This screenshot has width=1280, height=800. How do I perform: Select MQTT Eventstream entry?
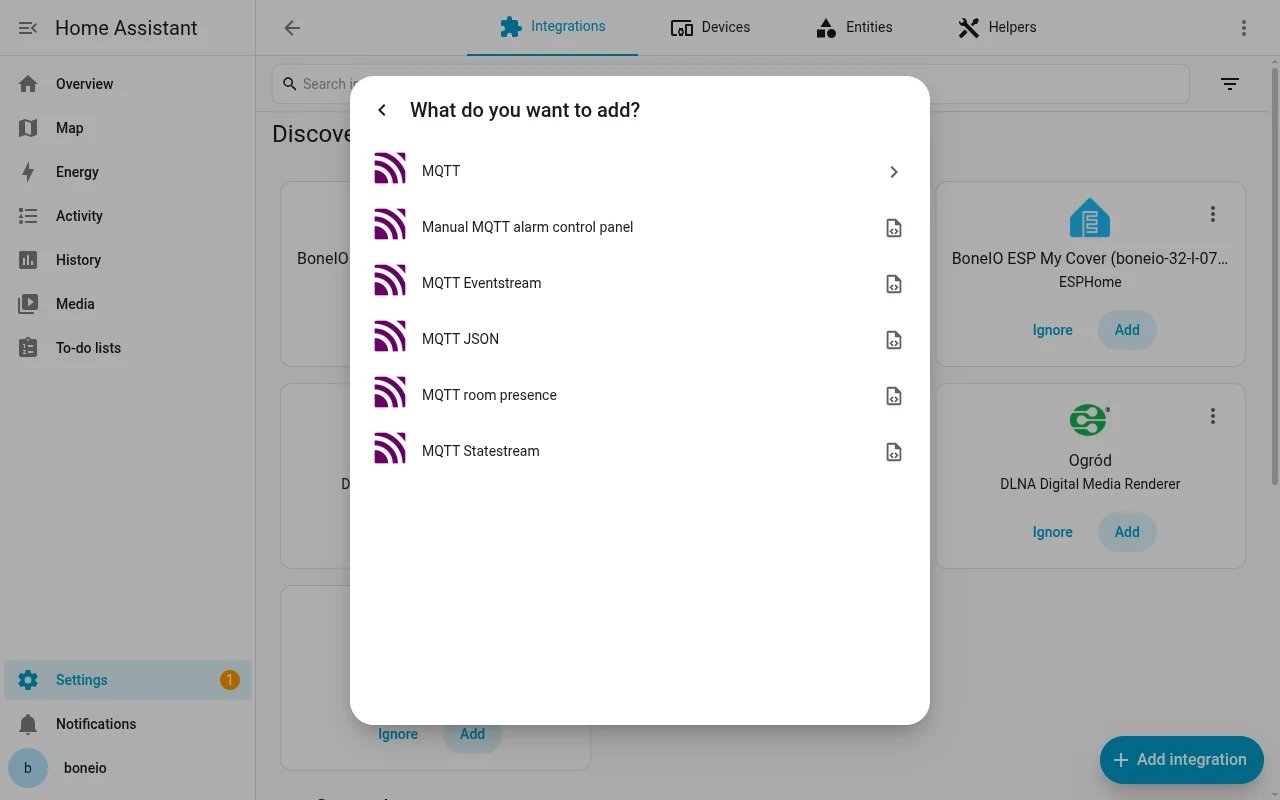tap(640, 283)
